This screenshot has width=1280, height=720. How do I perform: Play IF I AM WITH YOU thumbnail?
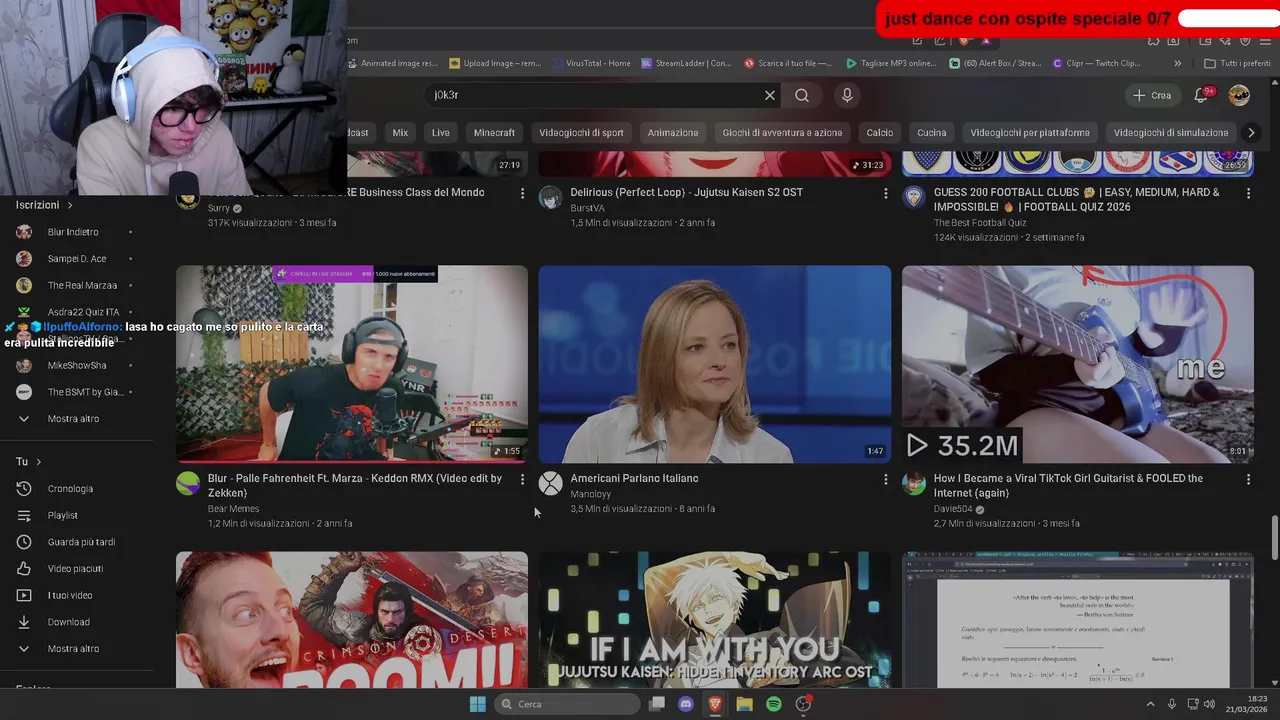click(715, 620)
